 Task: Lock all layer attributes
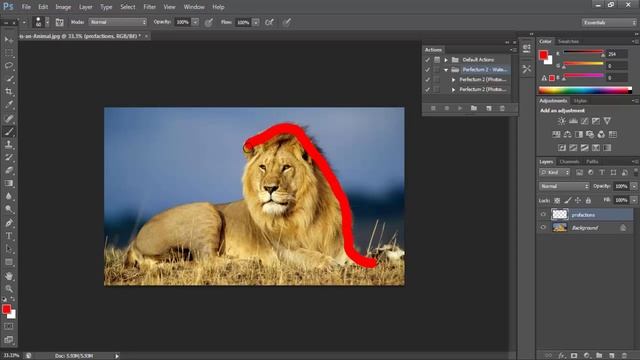tap(588, 200)
